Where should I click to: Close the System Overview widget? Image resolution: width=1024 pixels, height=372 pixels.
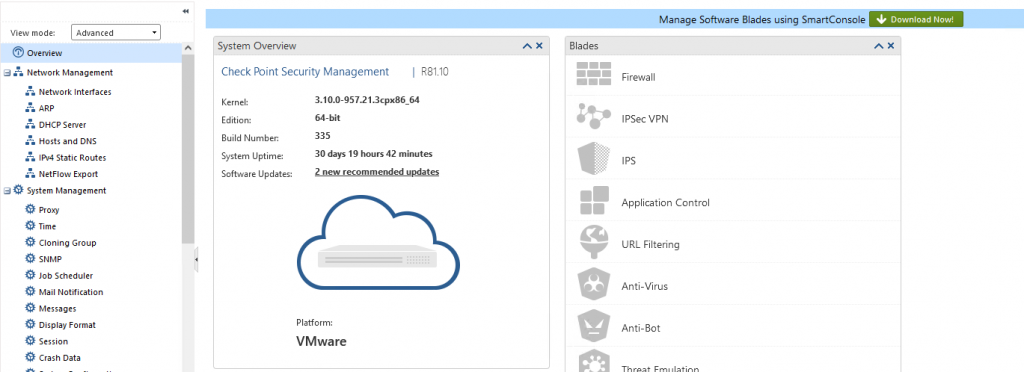coord(539,46)
